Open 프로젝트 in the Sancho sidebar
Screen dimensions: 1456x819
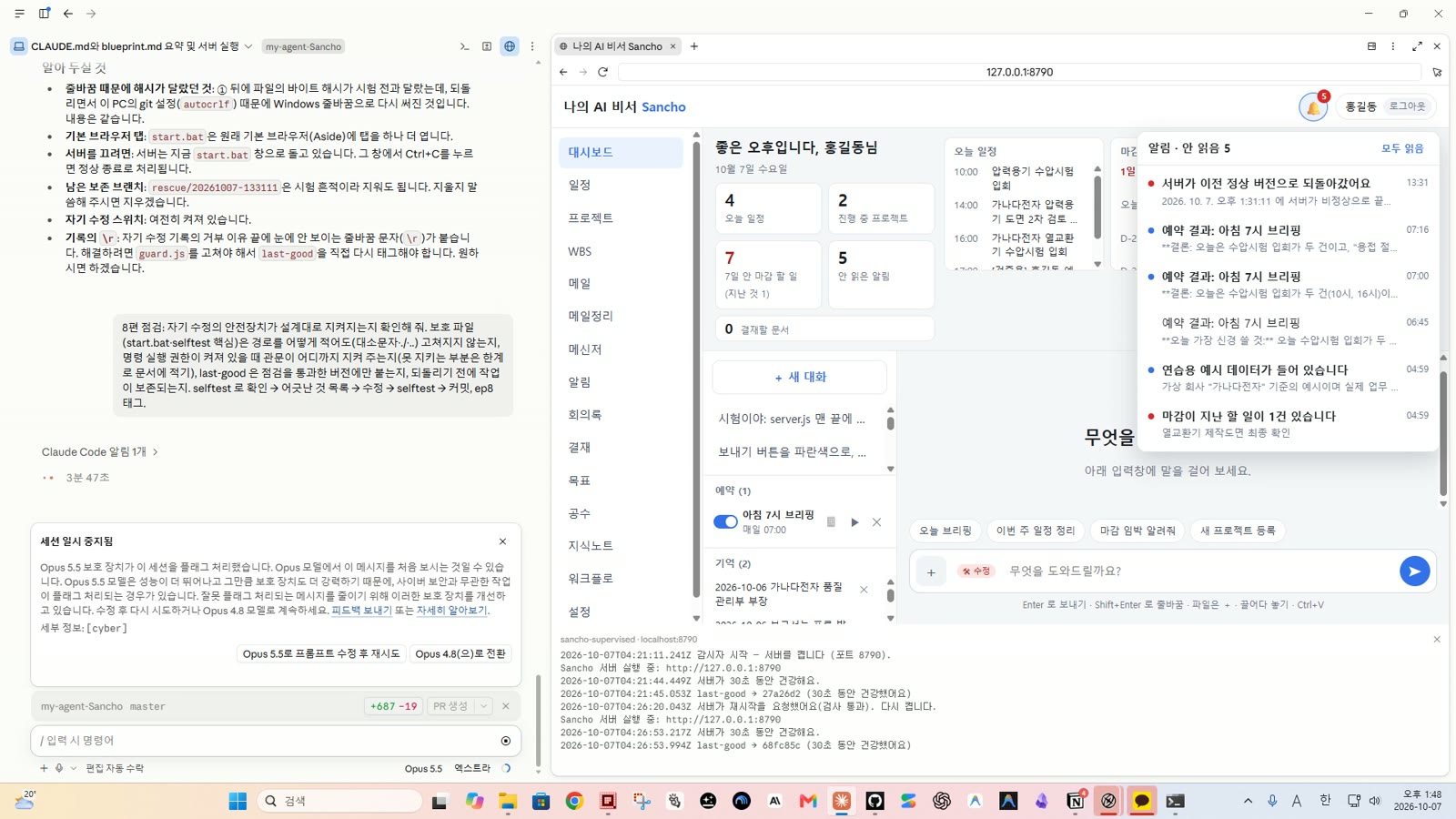(x=621, y=218)
